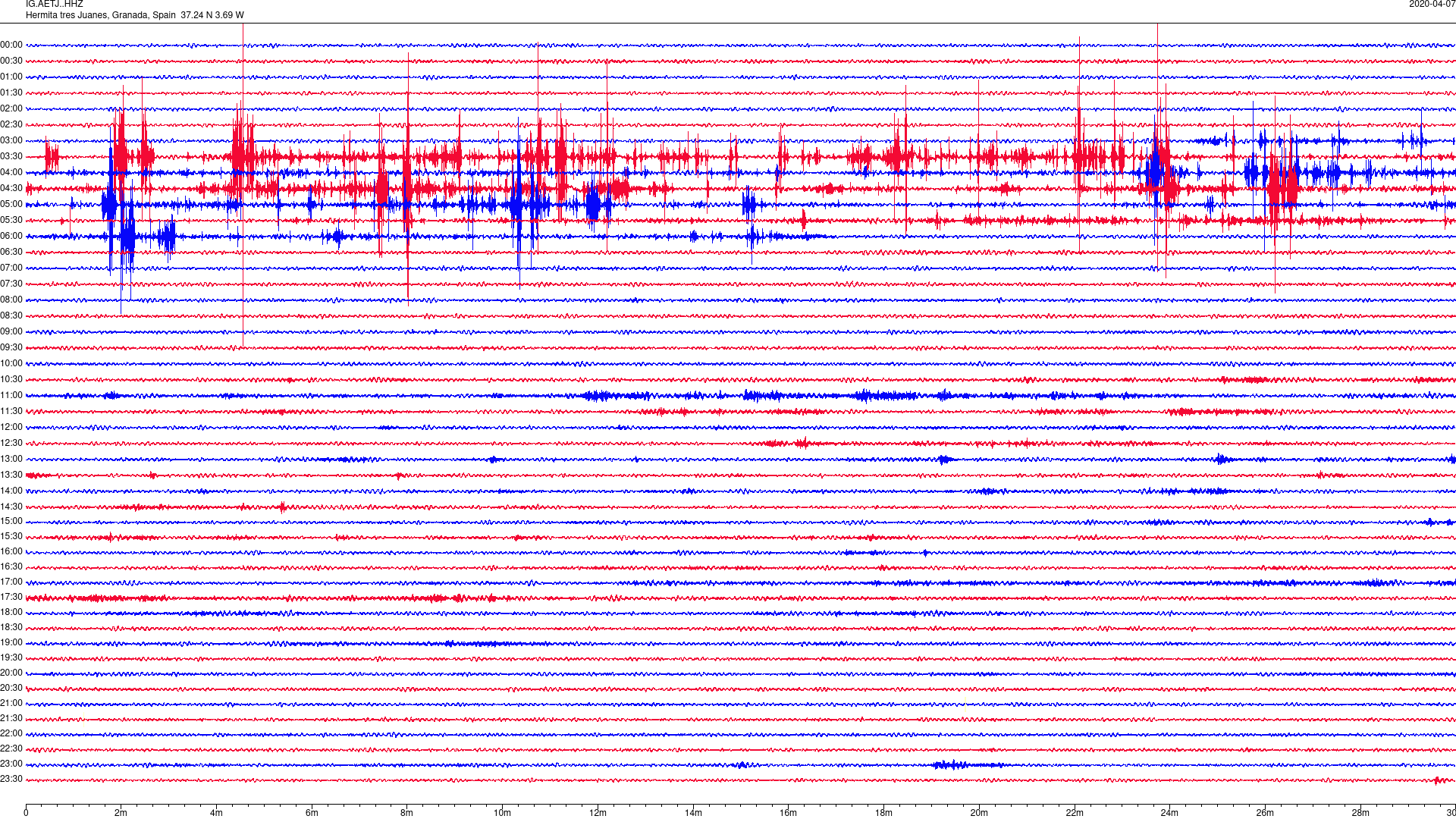Select the 10:30 time row label
This screenshot has height=819, width=1456.
pyautogui.click(x=11, y=379)
